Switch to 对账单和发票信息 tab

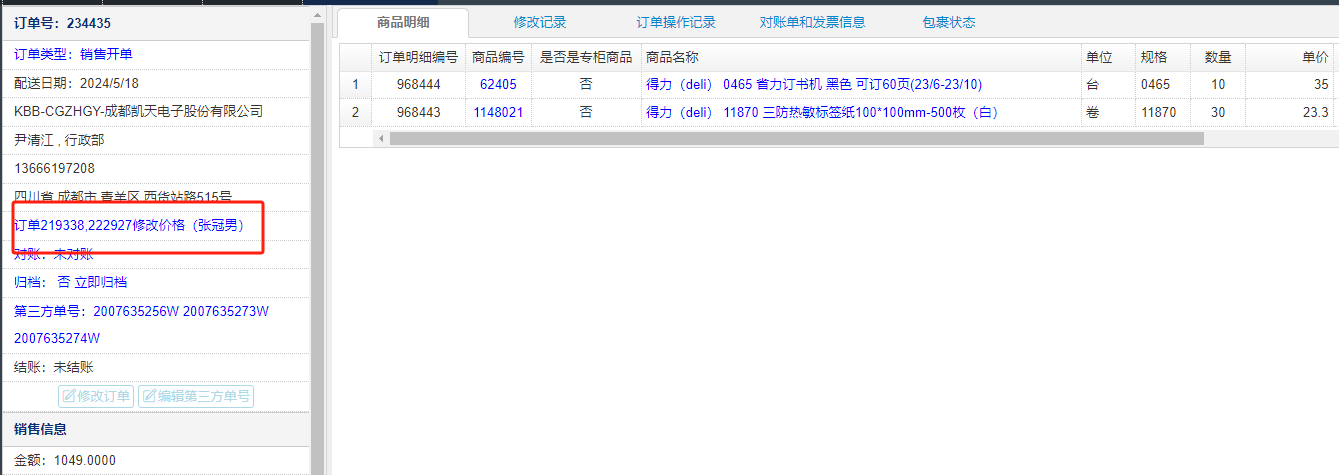point(812,22)
